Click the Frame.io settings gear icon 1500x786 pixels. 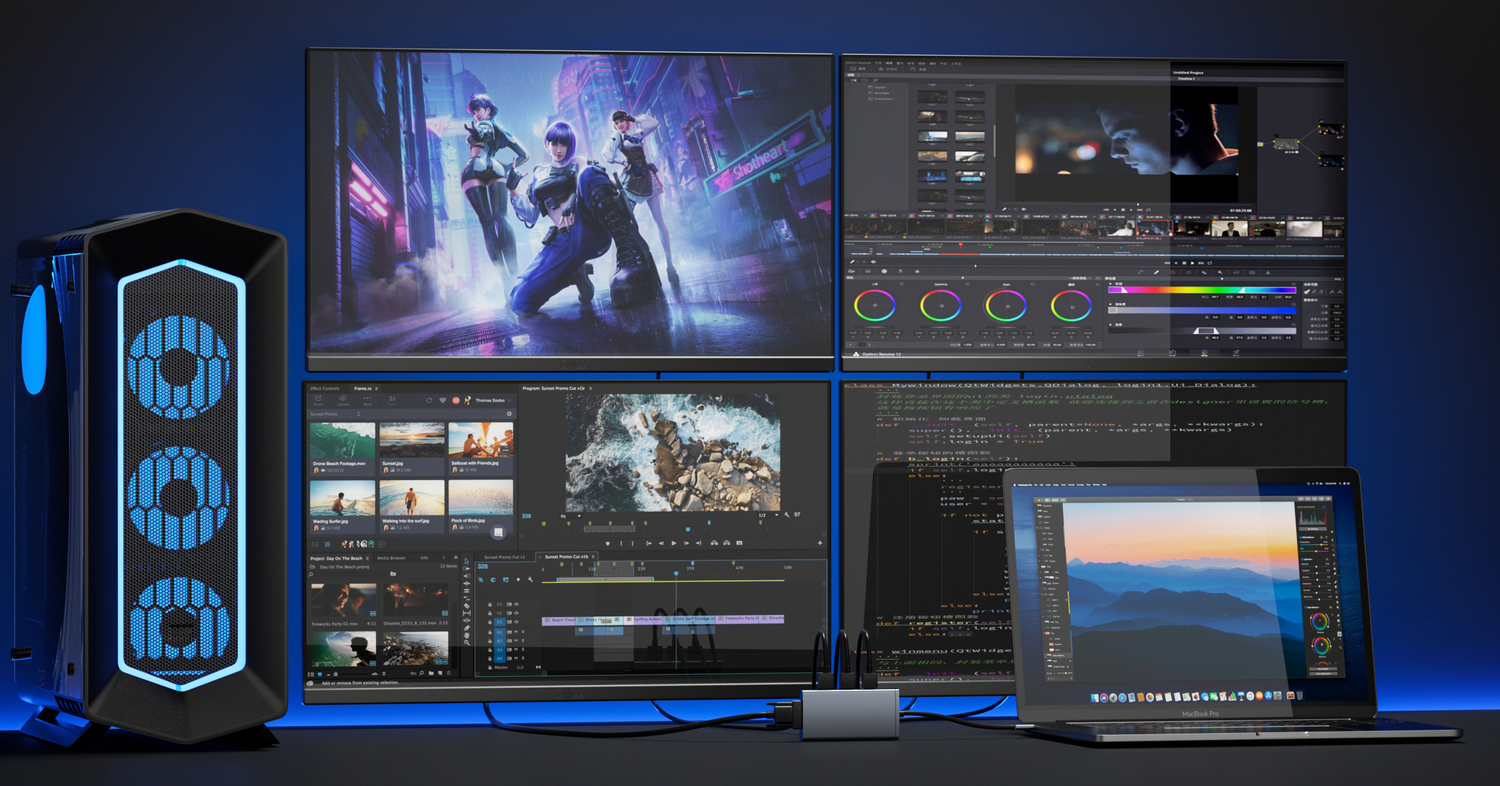(x=509, y=413)
